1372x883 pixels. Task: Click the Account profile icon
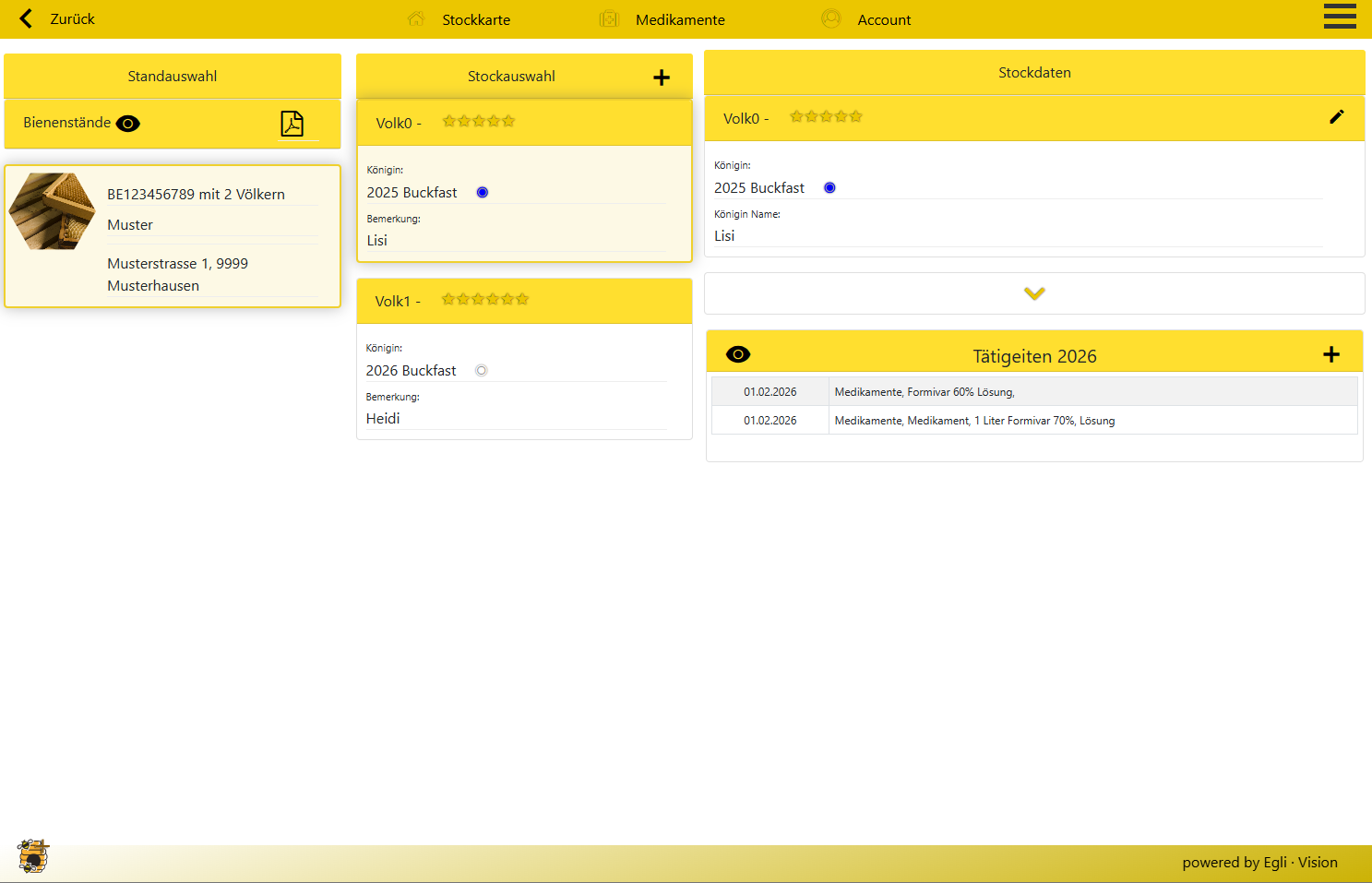tap(830, 19)
